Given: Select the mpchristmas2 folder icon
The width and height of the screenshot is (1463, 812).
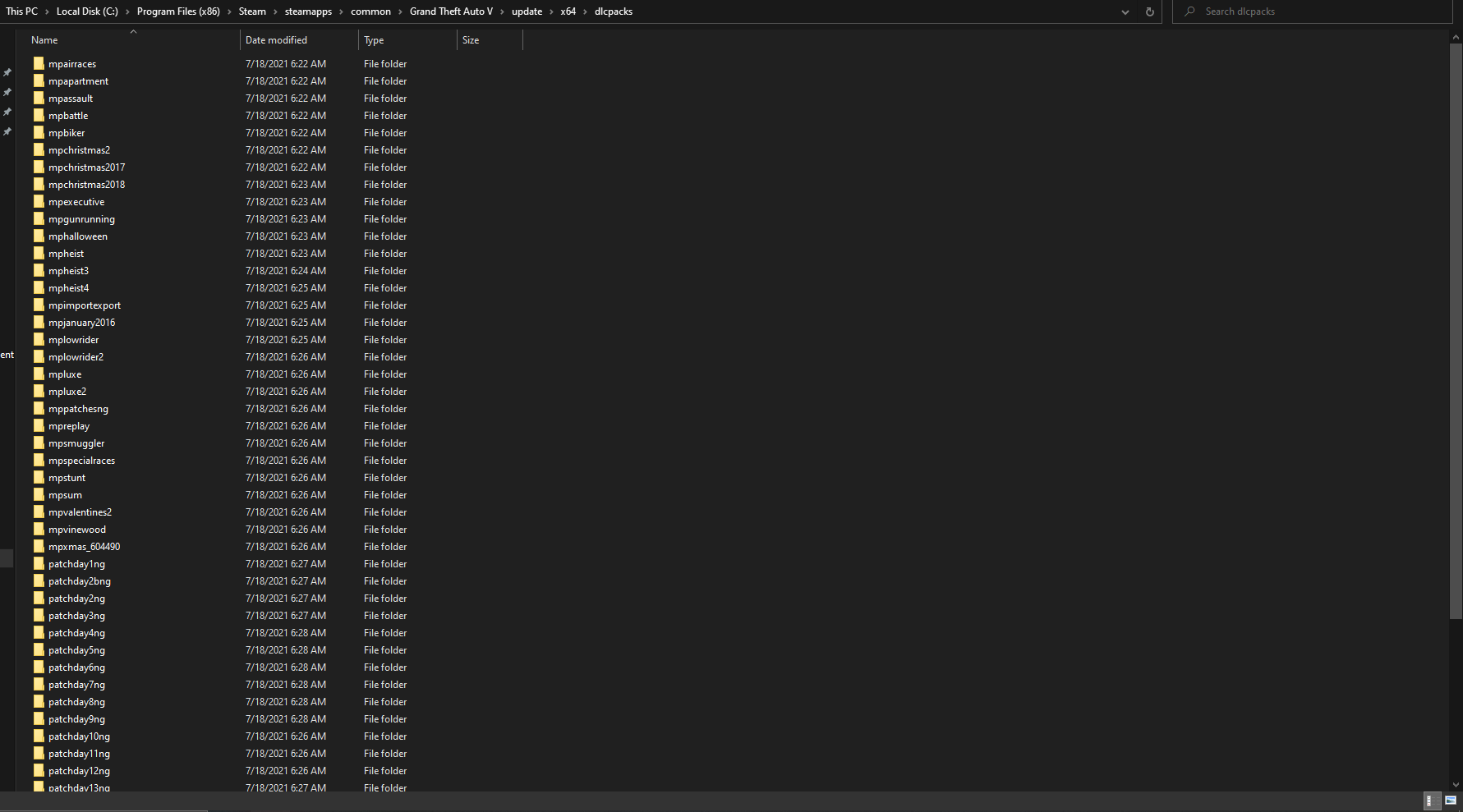Looking at the screenshot, I should 39,149.
